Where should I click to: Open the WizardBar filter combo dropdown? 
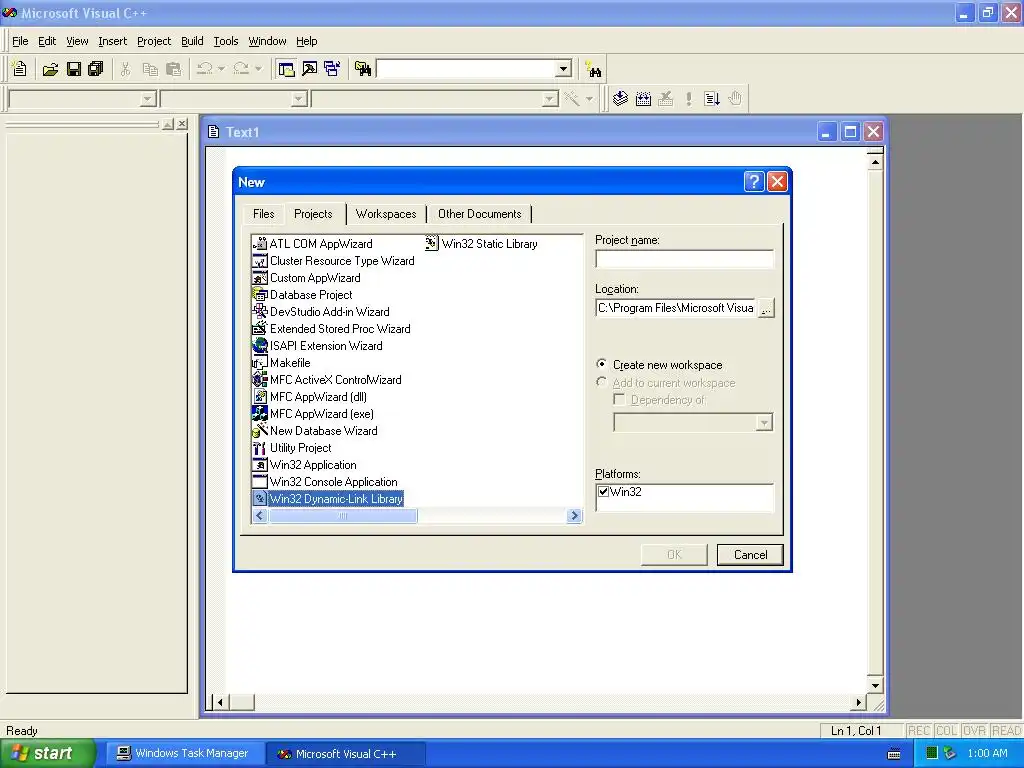298,99
